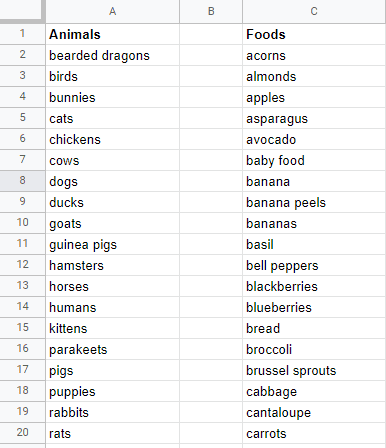Select column A header

click(112, 11)
